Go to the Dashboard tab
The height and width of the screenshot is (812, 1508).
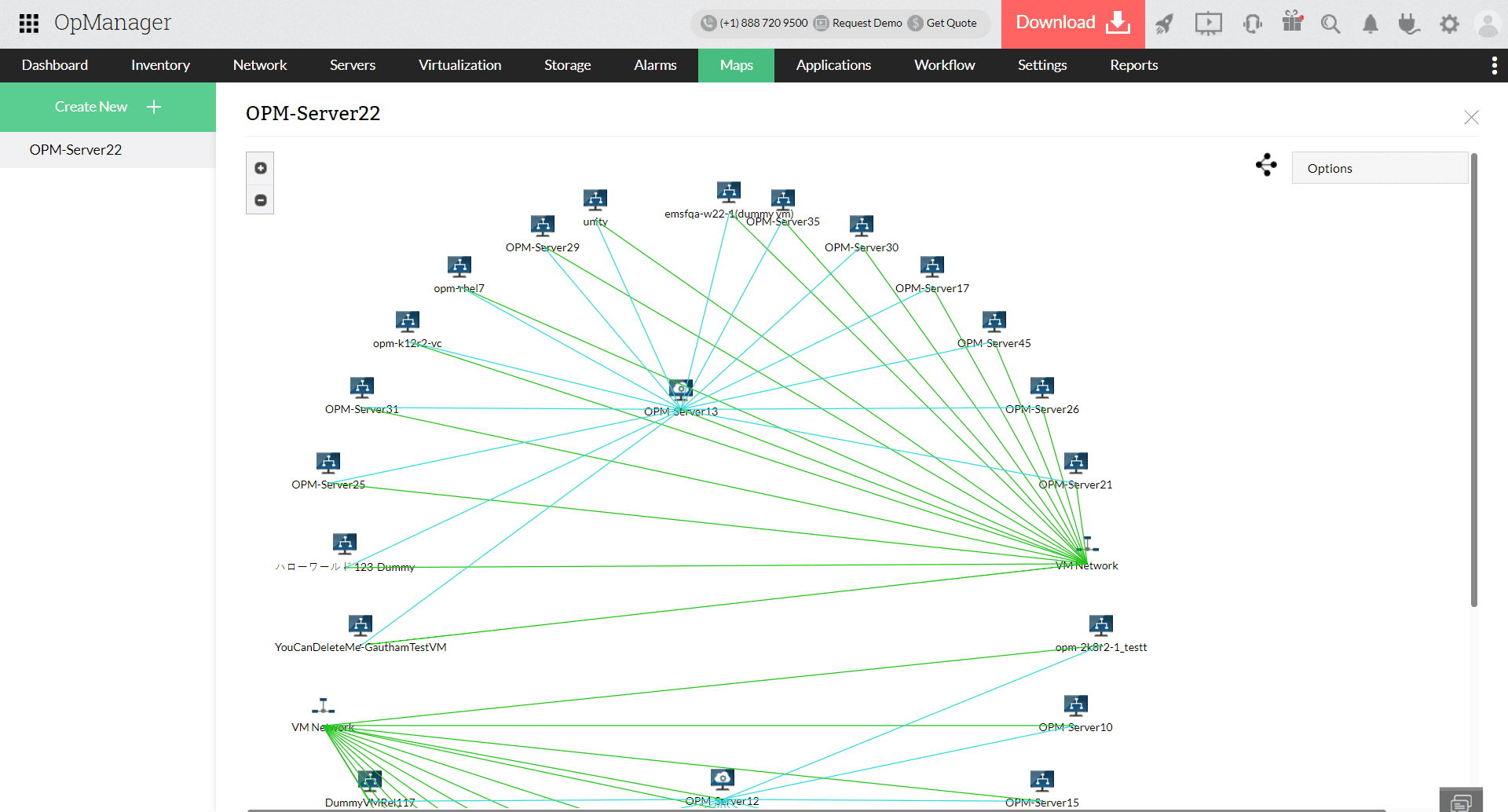click(x=55, y=65)
